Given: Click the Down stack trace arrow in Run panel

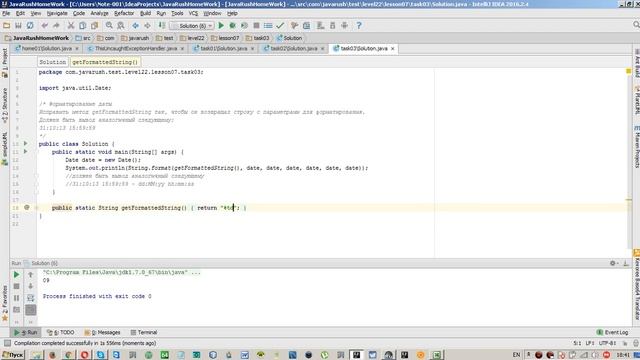Looking at the screenshot, I should point(31,287).
